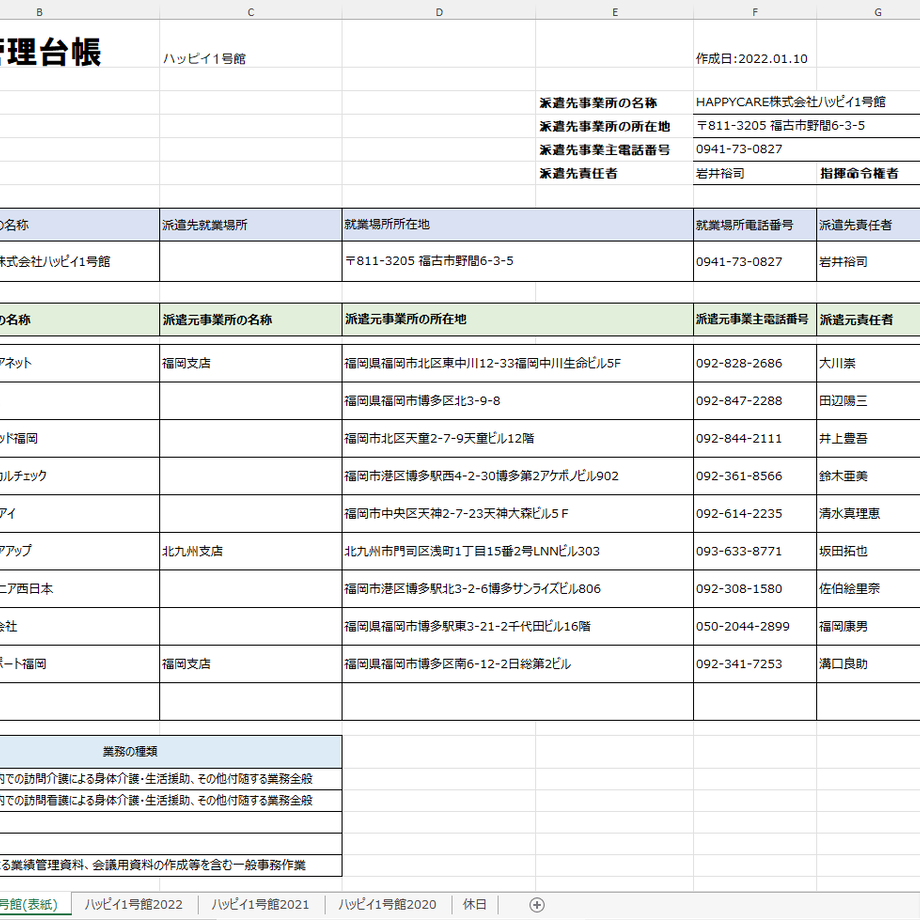Select phone number 092-614-2235
The width and height of the screenshot is (920, 920).
point(755,513)
